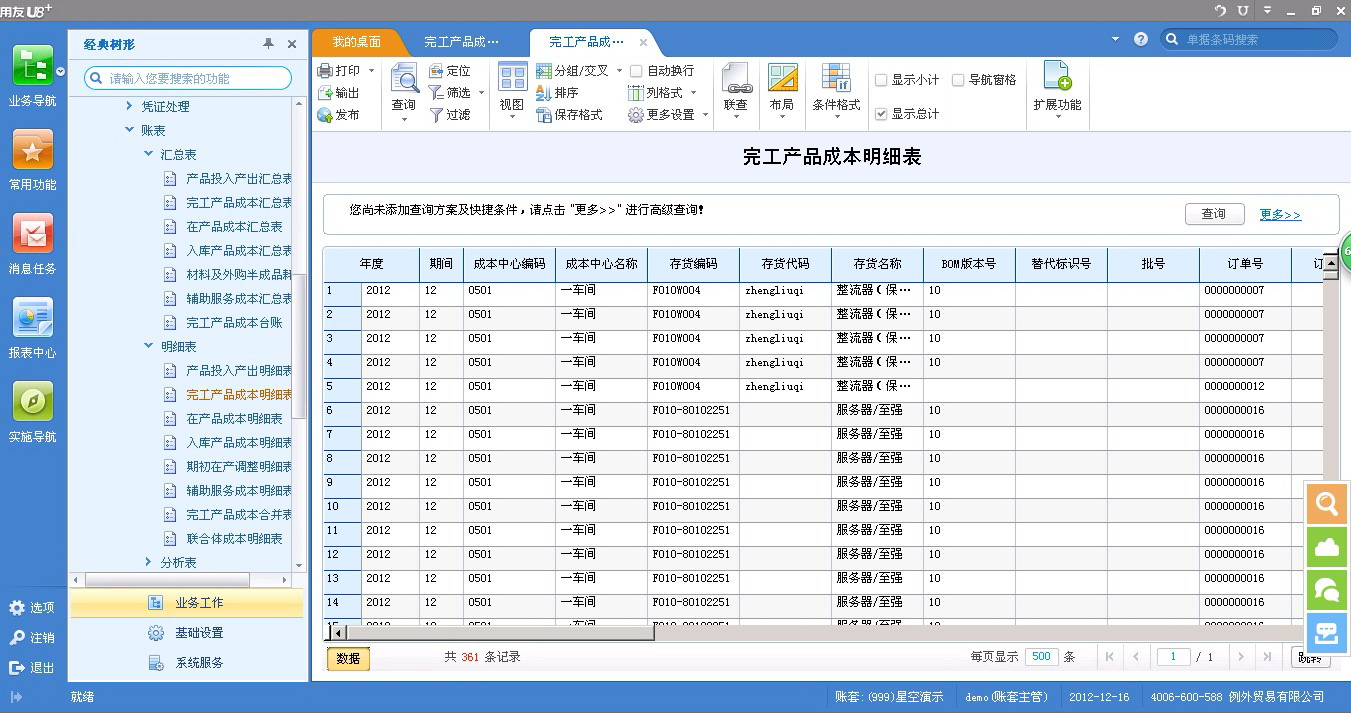Image resolution: width=1351 pixels, height=713 pixels.
Task: Open the 筛选 dropdown arrow
Action: 481,93
